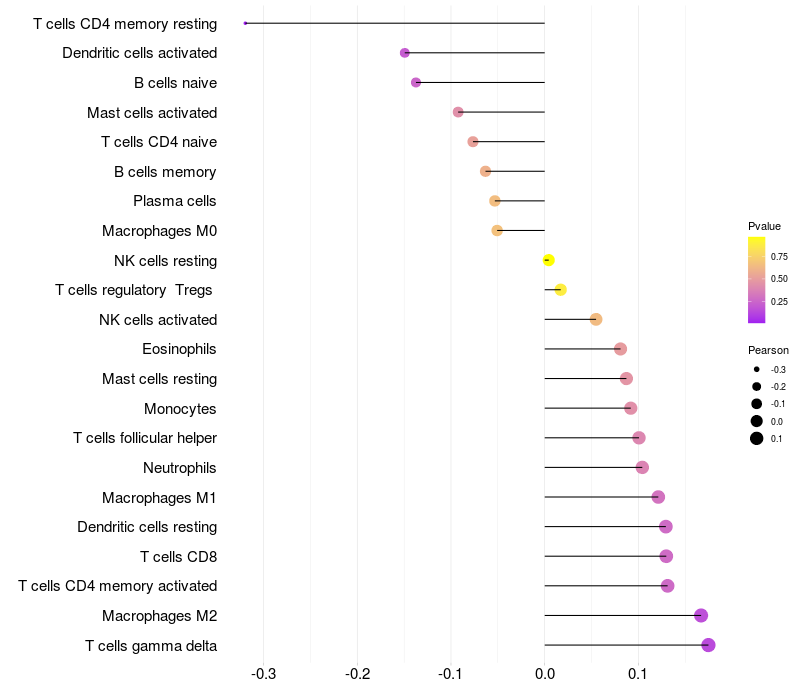This screenshot has width=800, height=700.
Task: Click the Pvalue legend title
Action: point(764,226)
